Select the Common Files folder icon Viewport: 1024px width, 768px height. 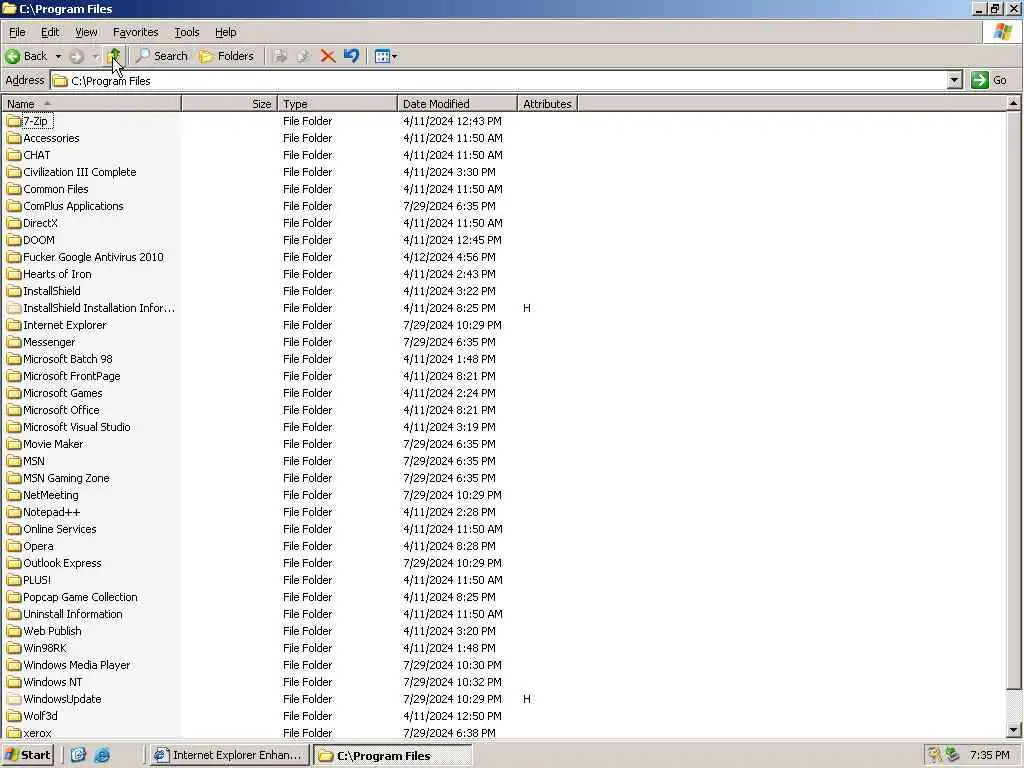14,189
